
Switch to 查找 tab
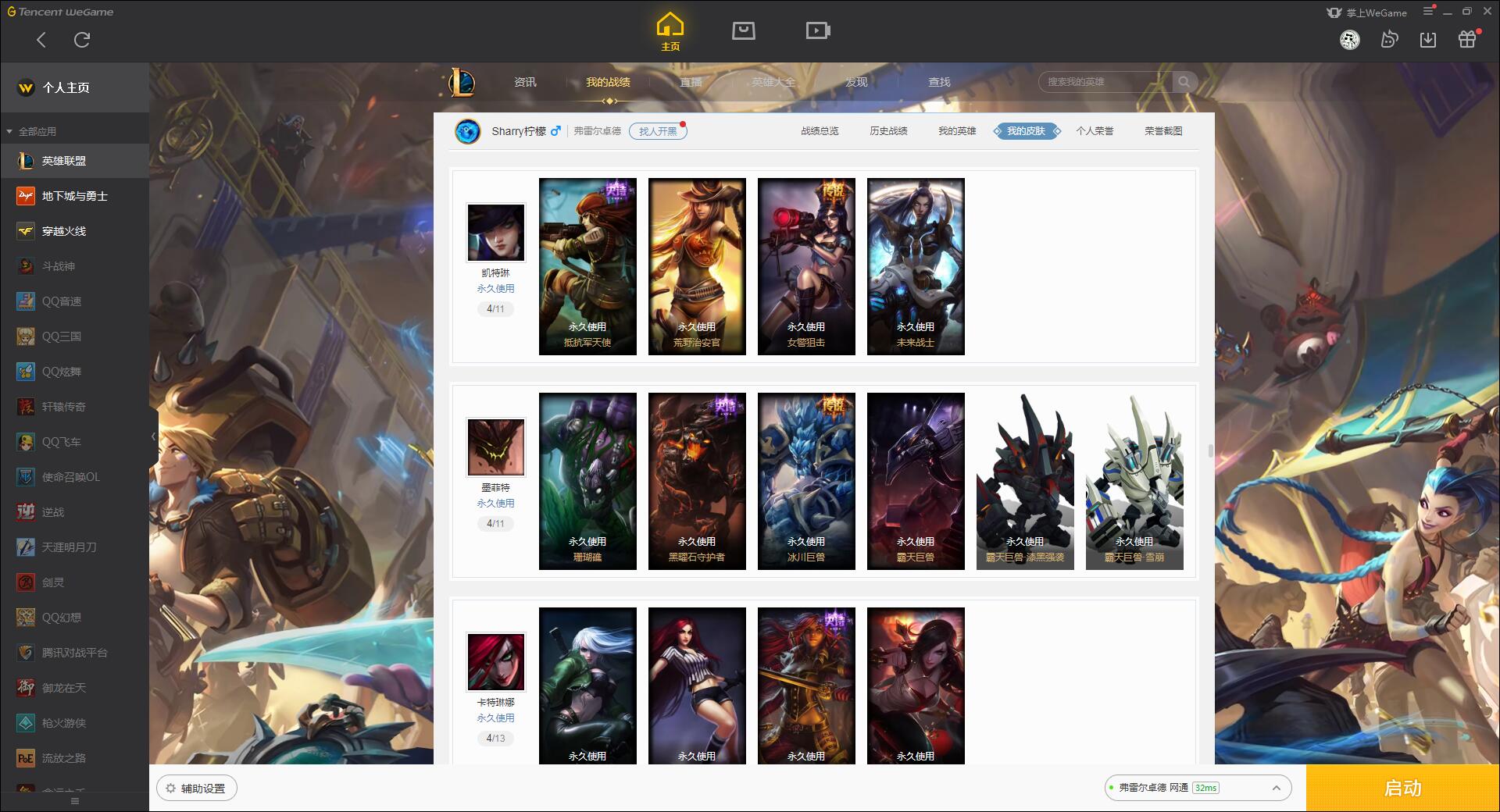click(939, 82)
